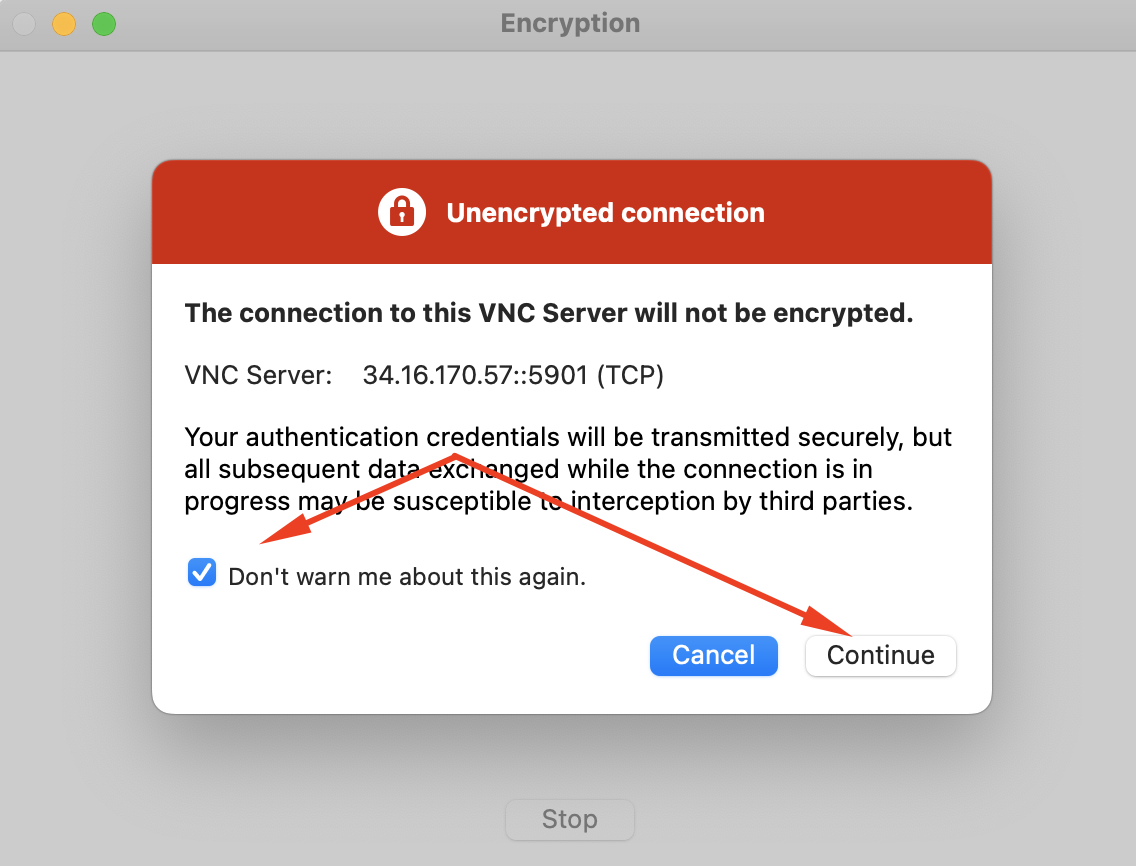1136x866 pixels.
Task: Click the authentication credentials paragraph text
Action: coord(568,469)
